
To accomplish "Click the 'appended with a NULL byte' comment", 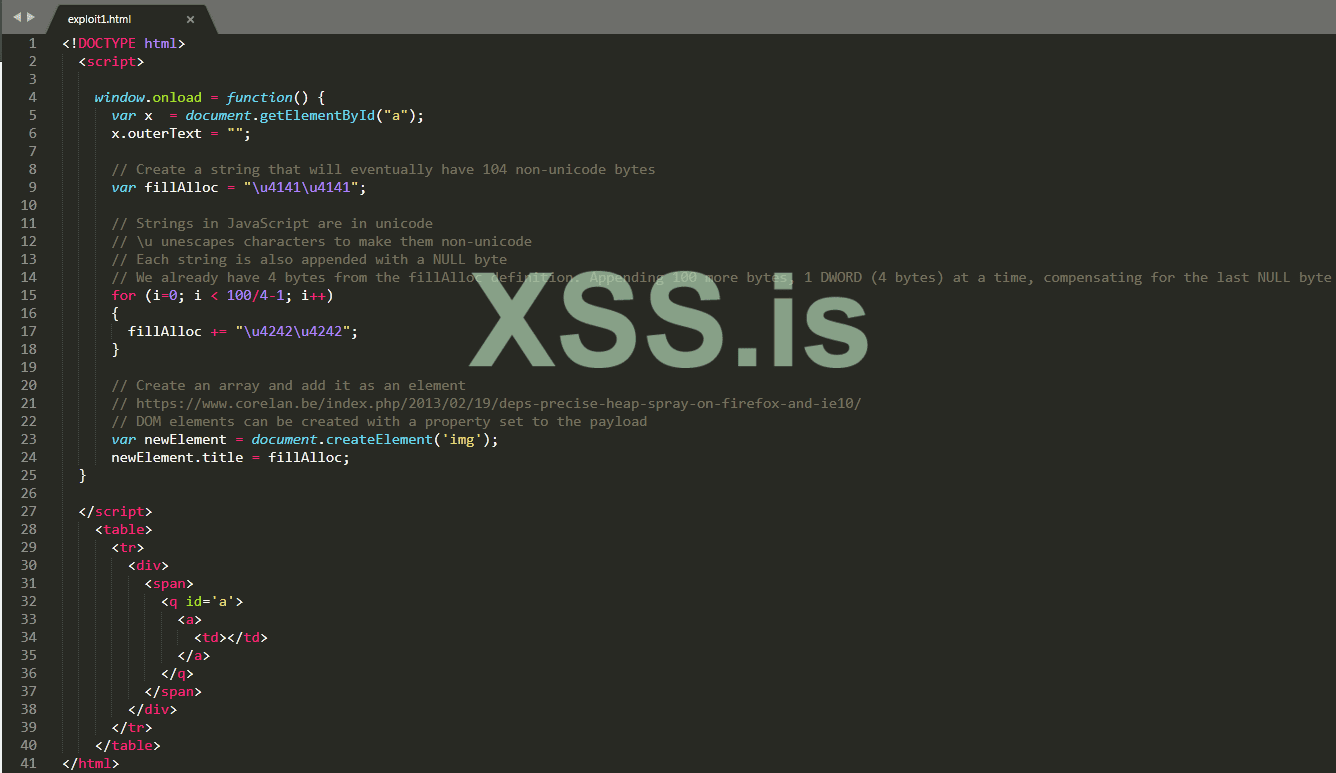I will click(x=309, y=259).
